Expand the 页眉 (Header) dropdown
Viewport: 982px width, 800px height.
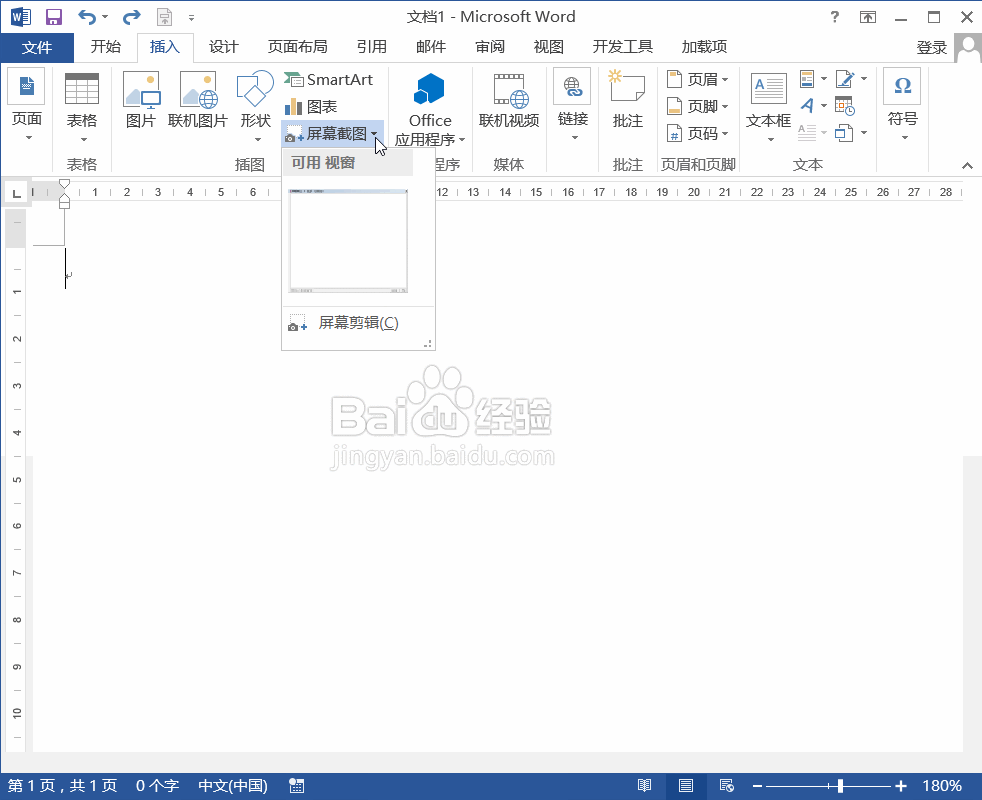(x=725, y=80)
